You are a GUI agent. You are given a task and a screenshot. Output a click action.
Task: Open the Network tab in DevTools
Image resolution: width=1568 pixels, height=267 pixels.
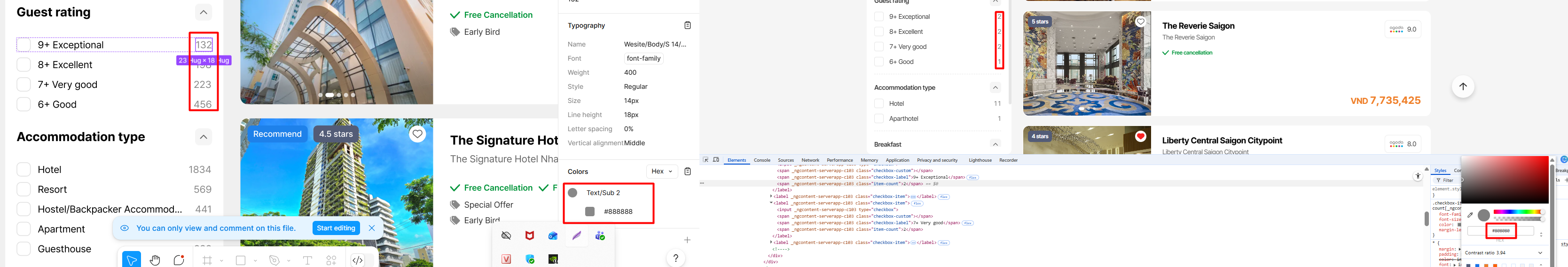(809, 161)
